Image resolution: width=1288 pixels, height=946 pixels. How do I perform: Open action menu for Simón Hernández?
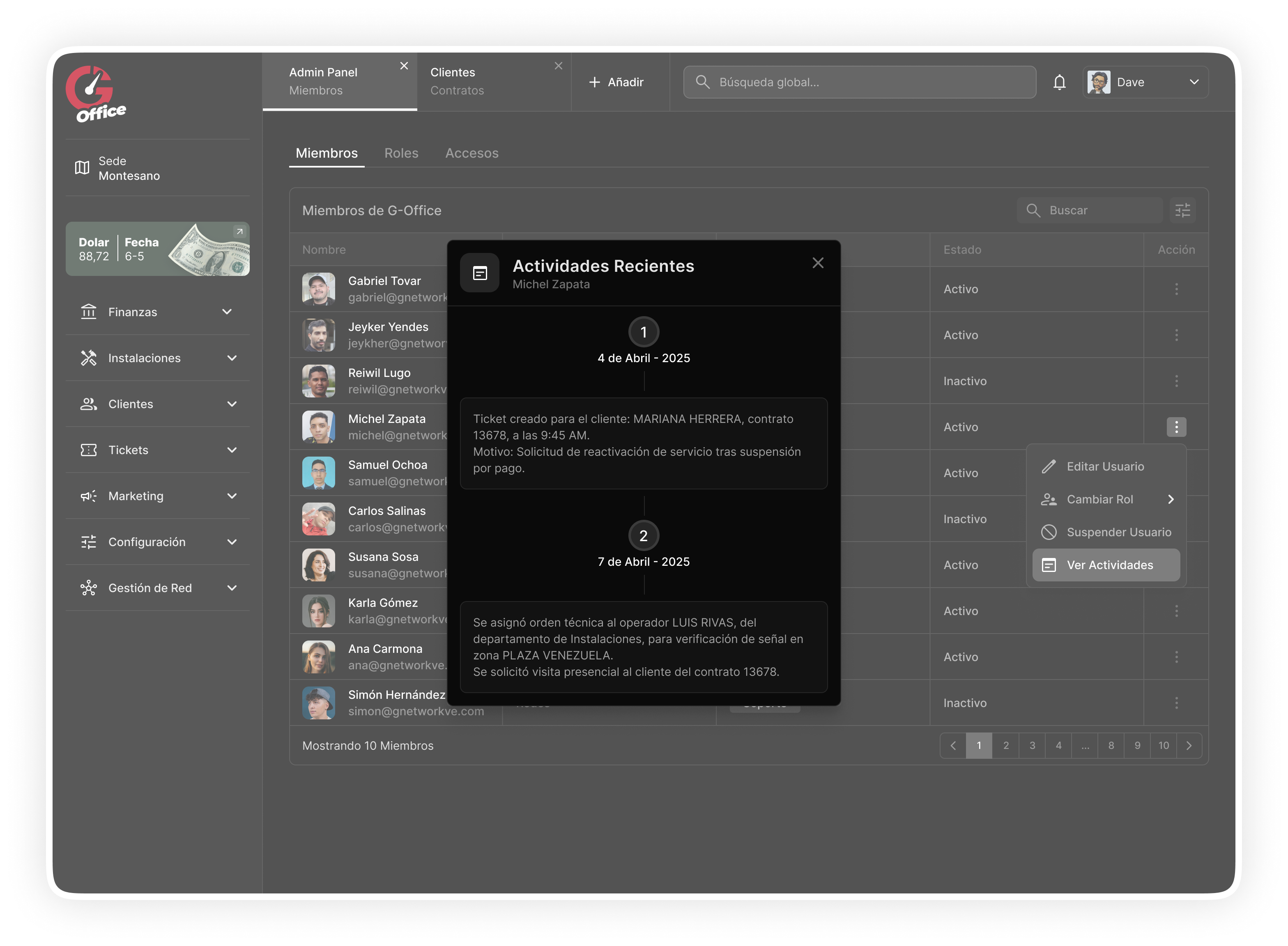coord(1176,703)
